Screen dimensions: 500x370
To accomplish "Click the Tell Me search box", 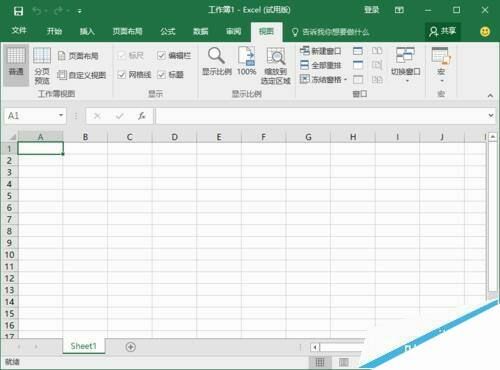I will [x=331, y=32].
